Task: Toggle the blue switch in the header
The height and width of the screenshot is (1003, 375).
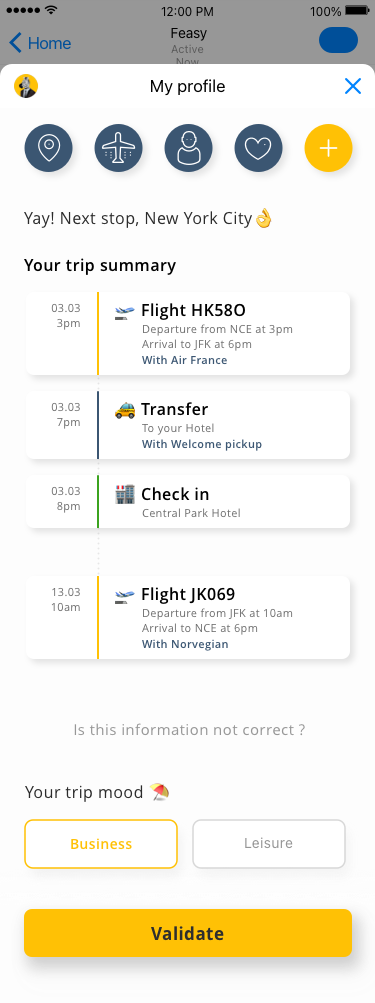Action: (x=339, y=40)
